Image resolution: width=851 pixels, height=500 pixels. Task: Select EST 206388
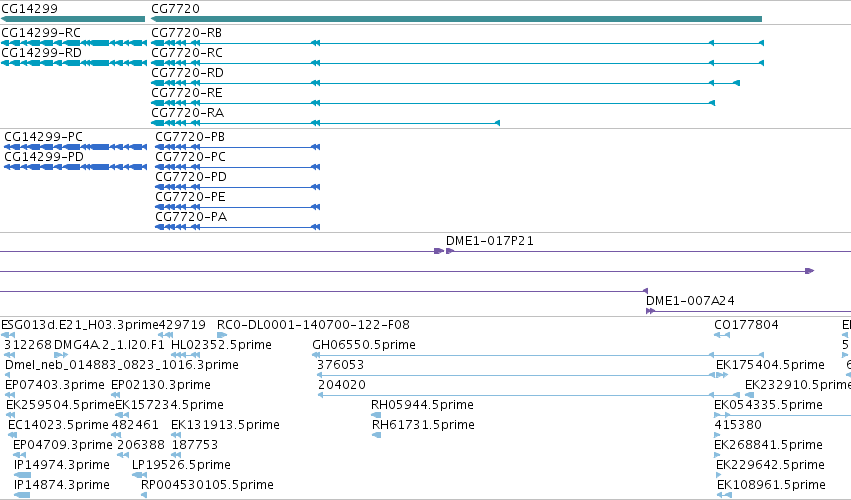pos(141,445)
